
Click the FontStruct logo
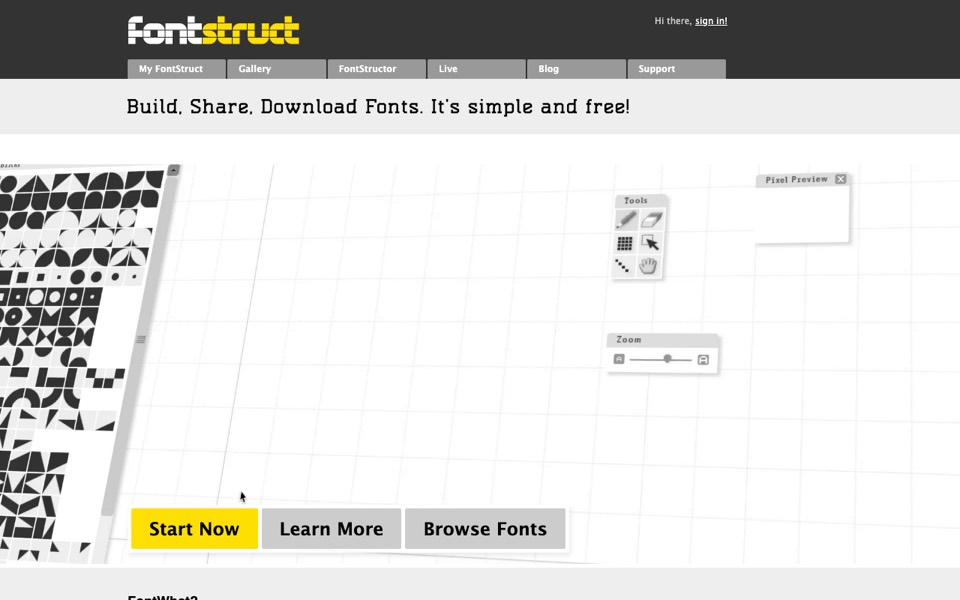click(x=214, y=30)
